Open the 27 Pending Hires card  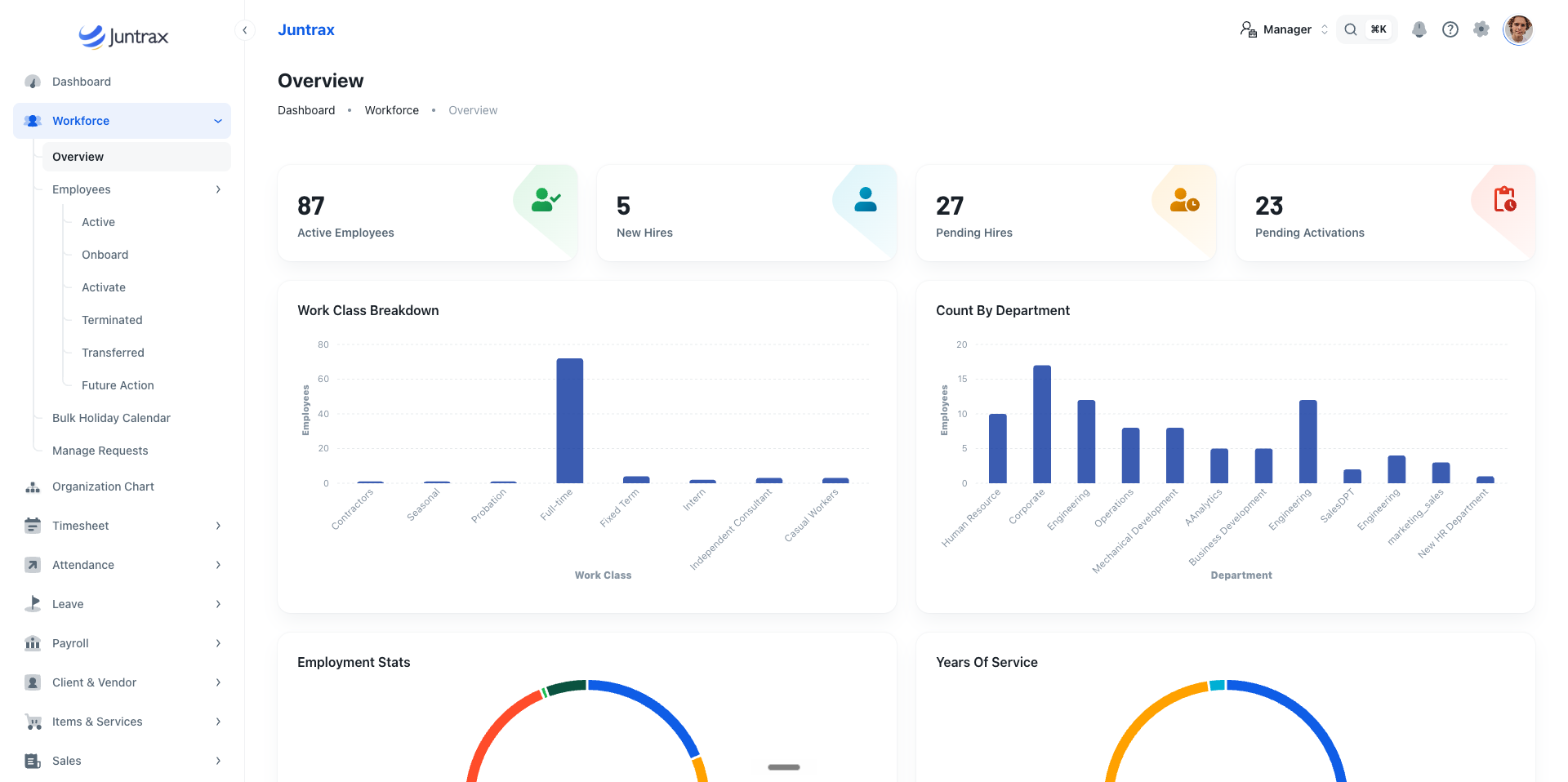[1066, 213]
